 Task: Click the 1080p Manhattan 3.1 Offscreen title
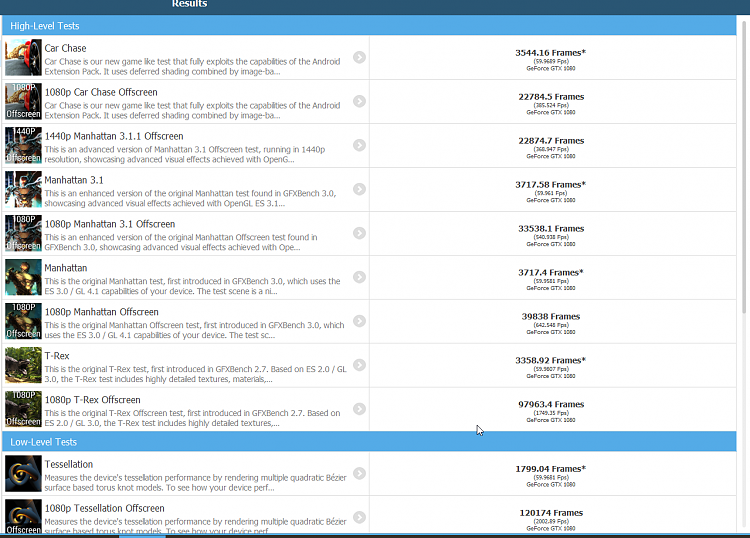(110, 224)
